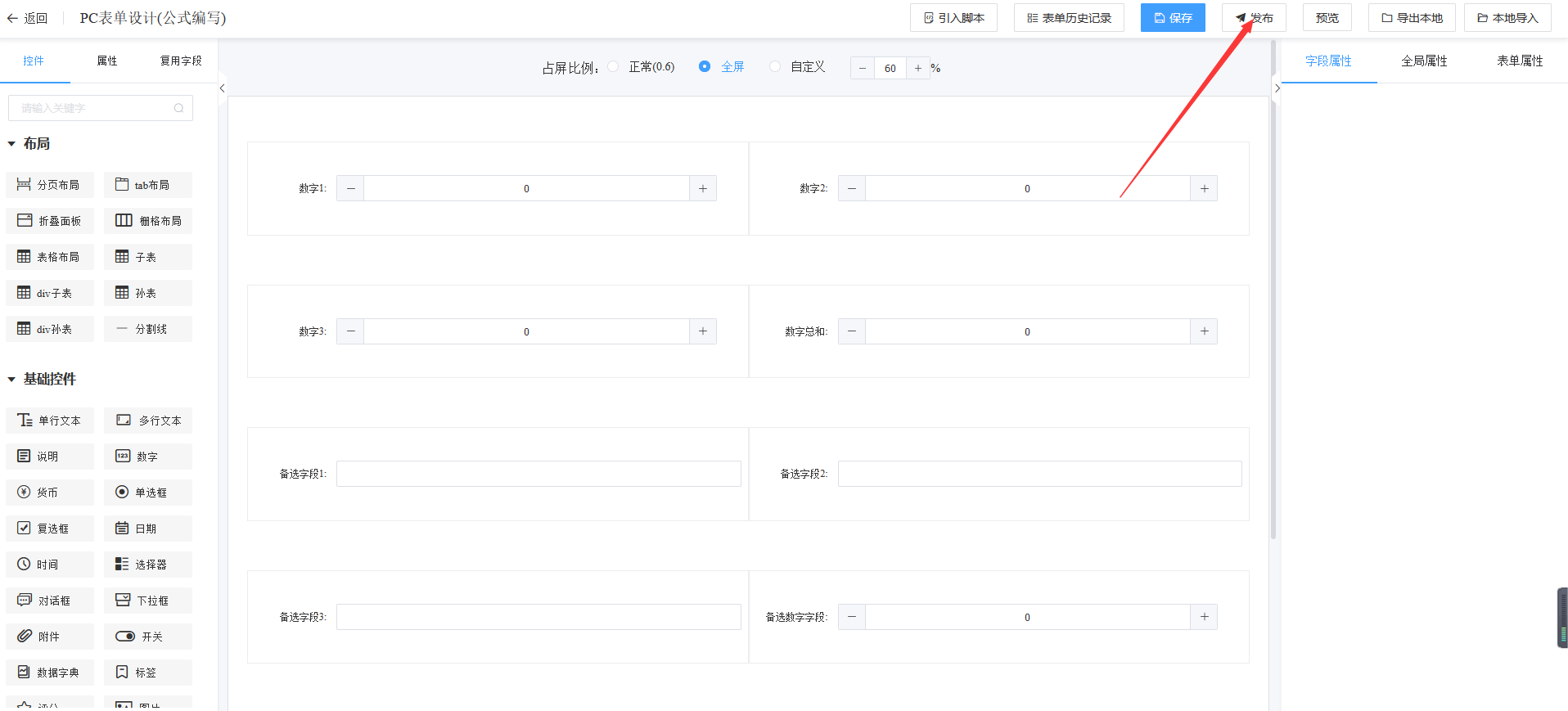Click the 本地导入 button
1568x711 pixels.
point(1507,18)
